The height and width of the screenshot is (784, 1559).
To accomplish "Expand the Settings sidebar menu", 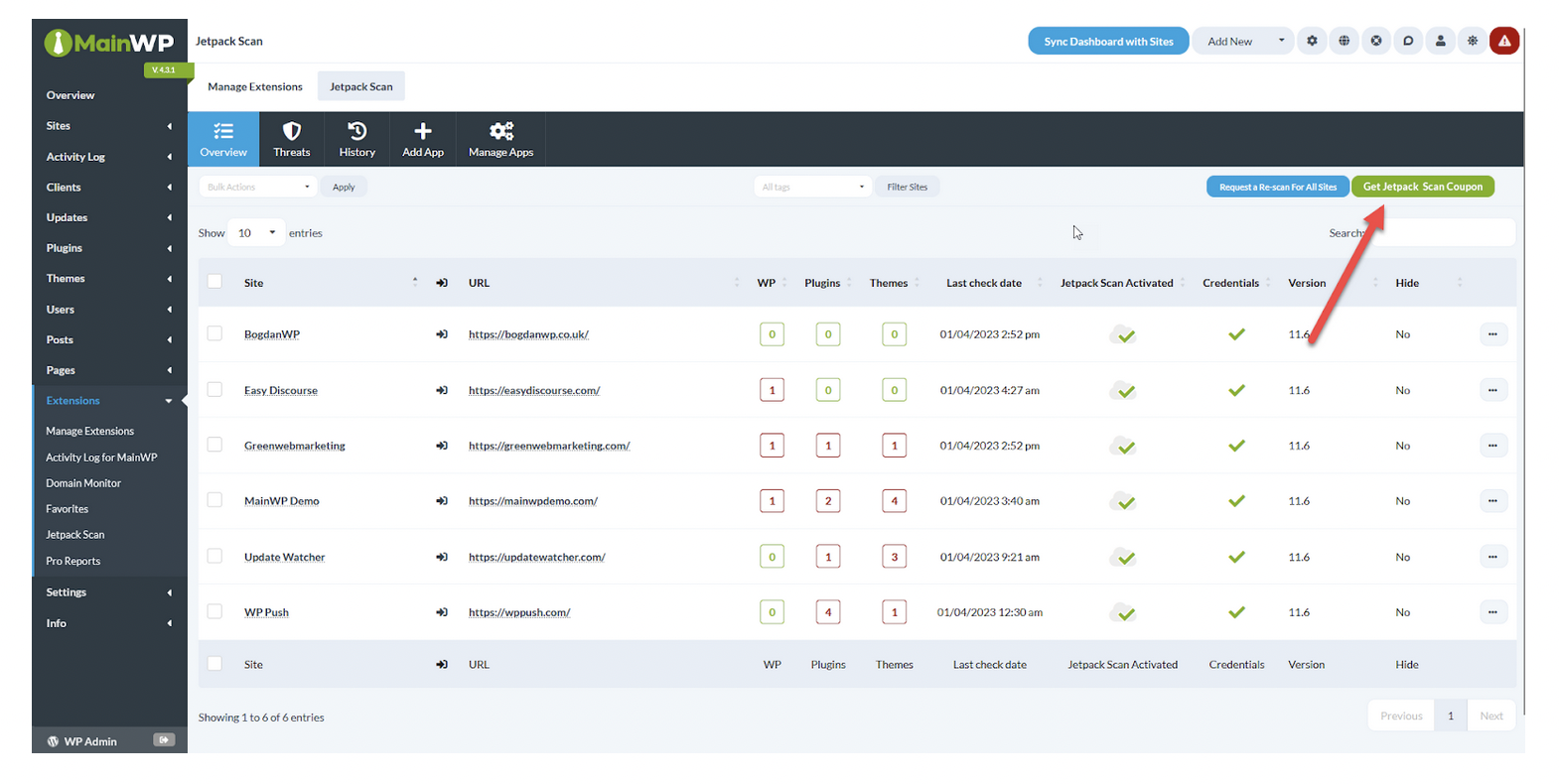I will click(109, 592).
